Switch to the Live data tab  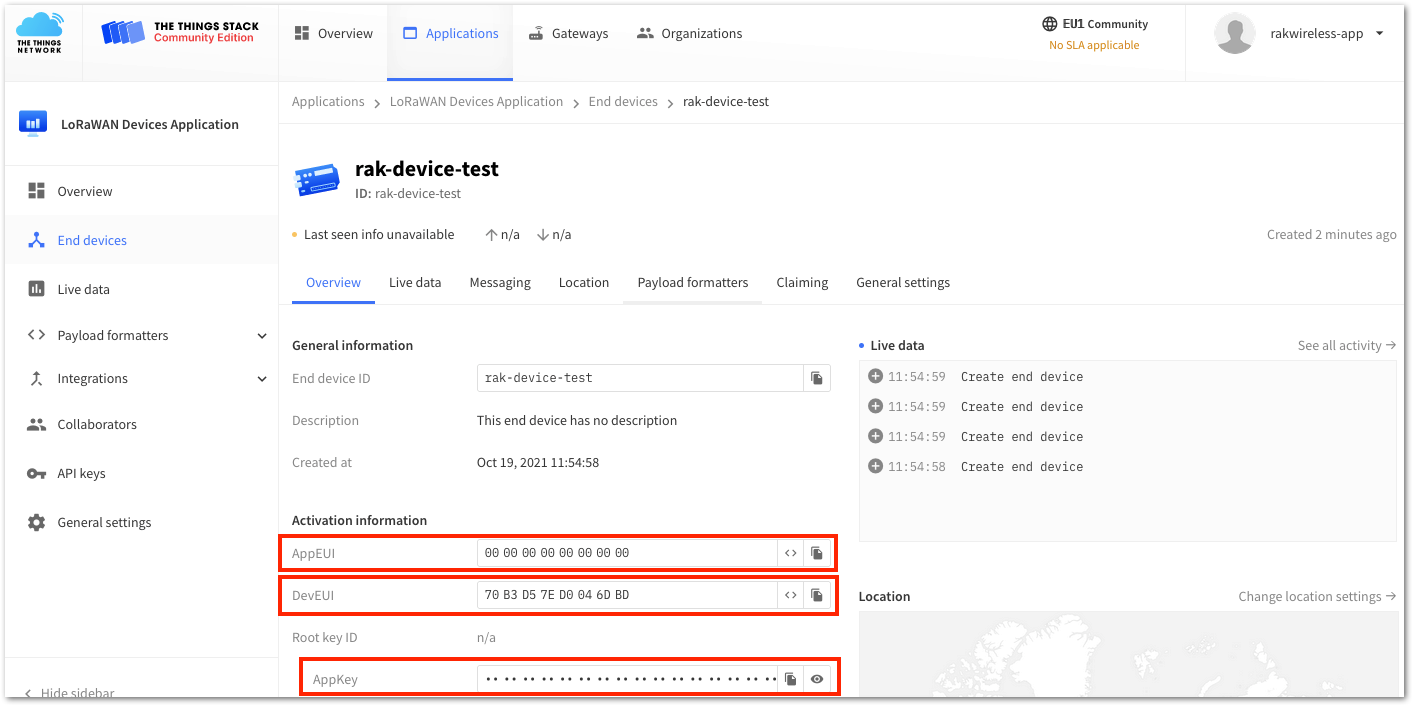click(415, 282)
